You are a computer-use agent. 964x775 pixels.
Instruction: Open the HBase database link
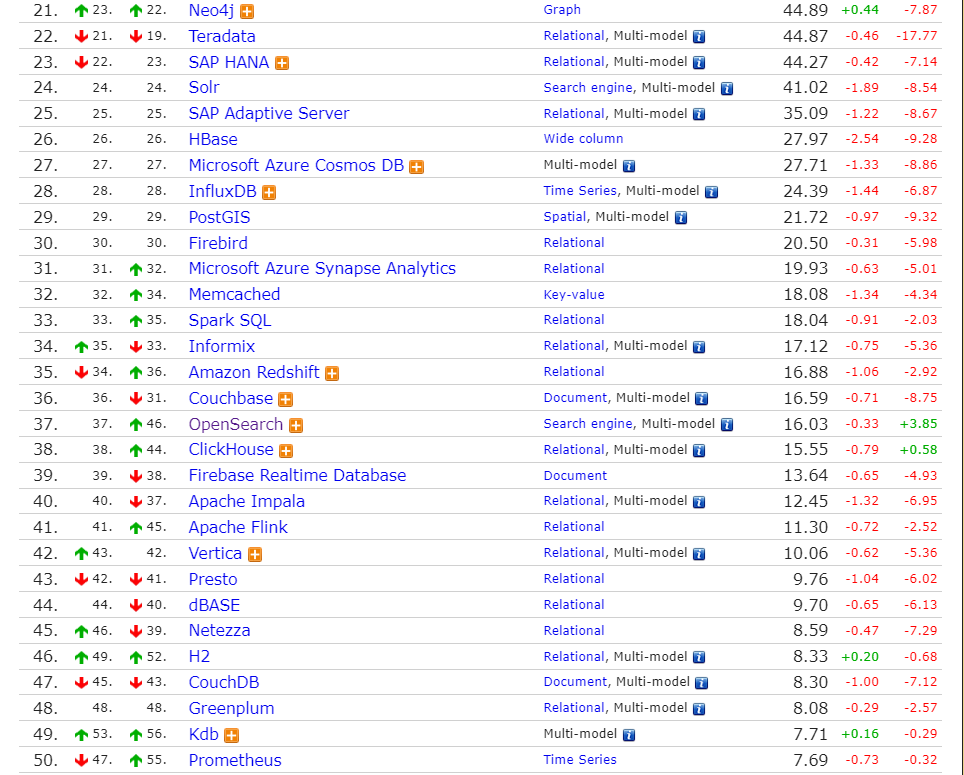click(x=213, y=140)
